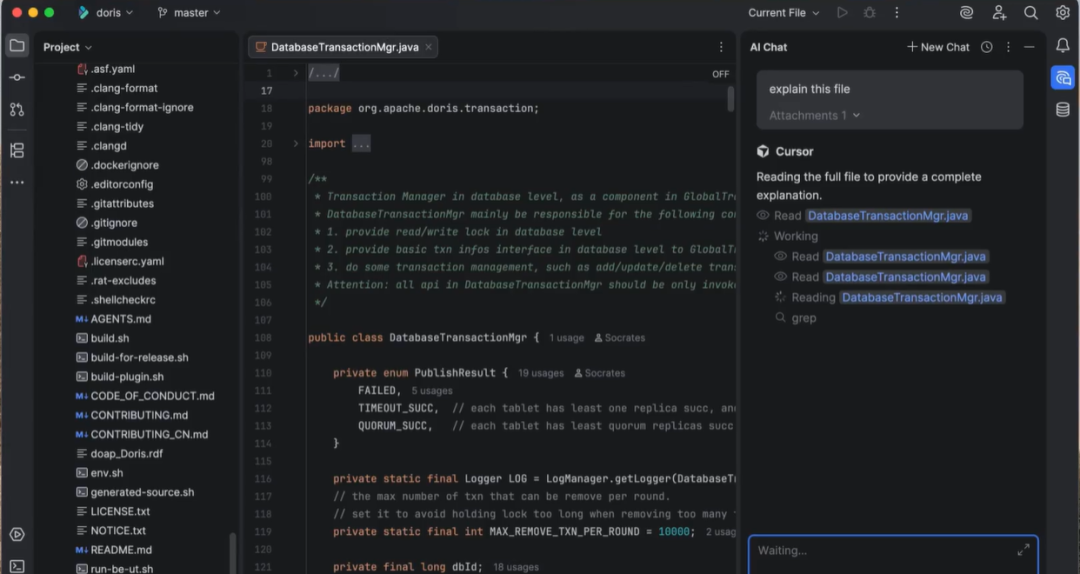Click the Cursor agent logo icon
Image resolution: width=1080 pixels, height=574 pixels.
[x=762, y=151]
